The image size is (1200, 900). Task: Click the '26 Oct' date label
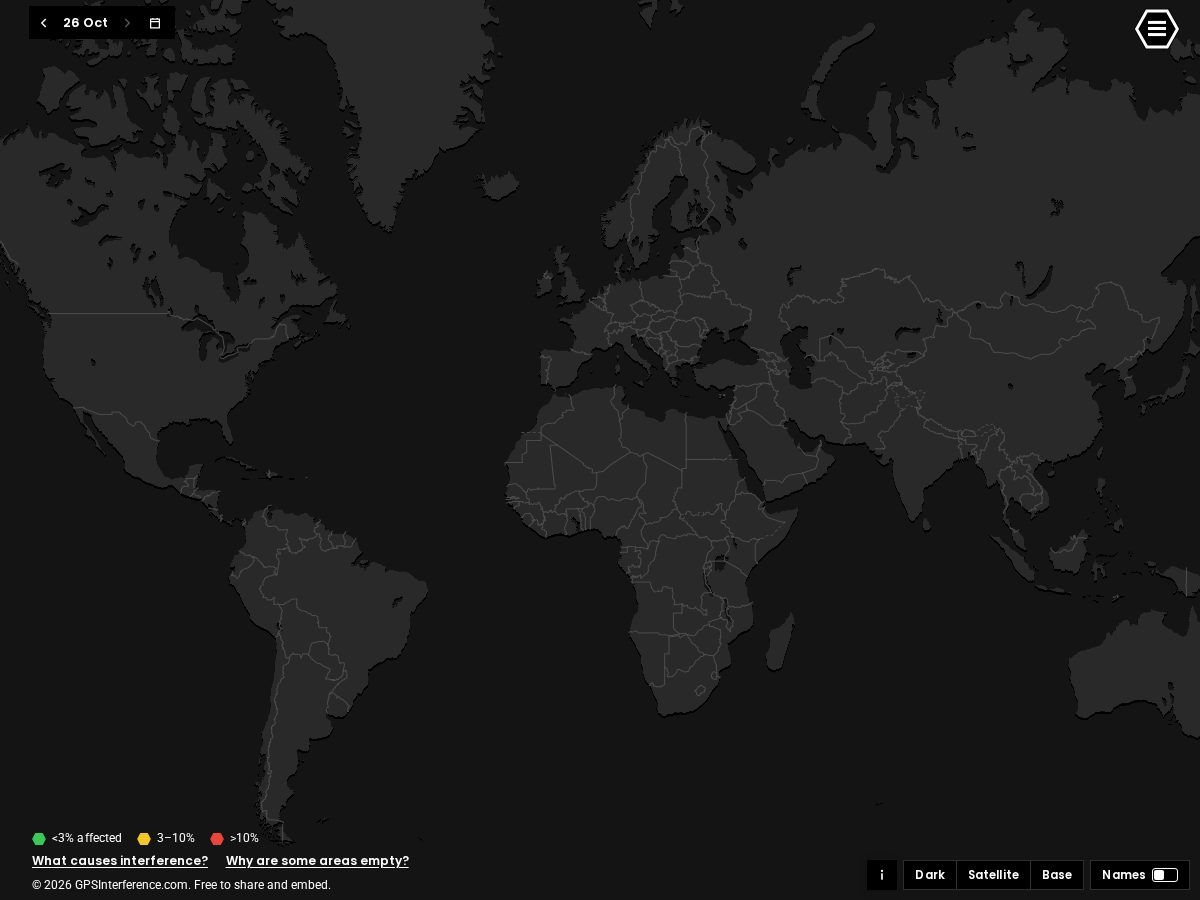point(85,23)
